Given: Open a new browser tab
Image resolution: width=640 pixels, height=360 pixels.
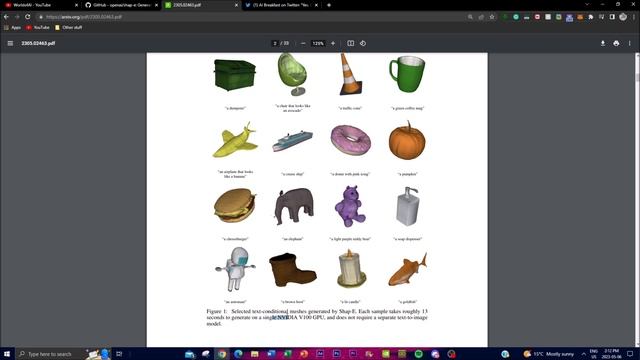Looking at the screenshot, I should pyautogui.click(x=329, y=5).
